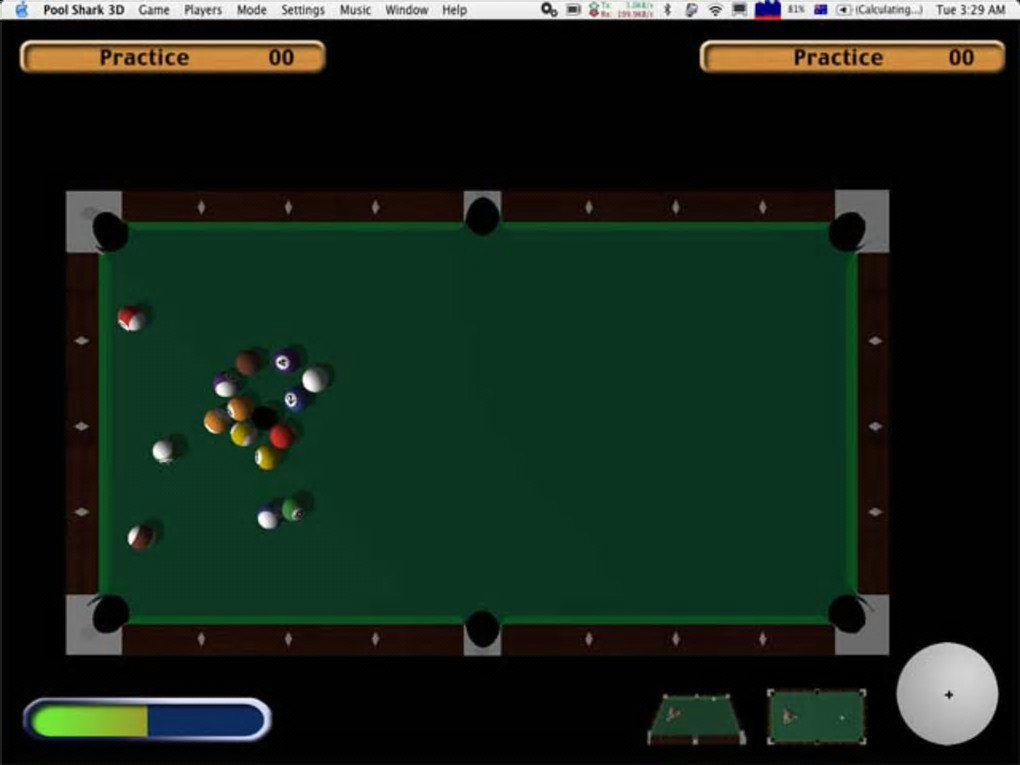Click the bottom-left corner pocket
This screenshot has width=1020, height=765.
(110, 614)
